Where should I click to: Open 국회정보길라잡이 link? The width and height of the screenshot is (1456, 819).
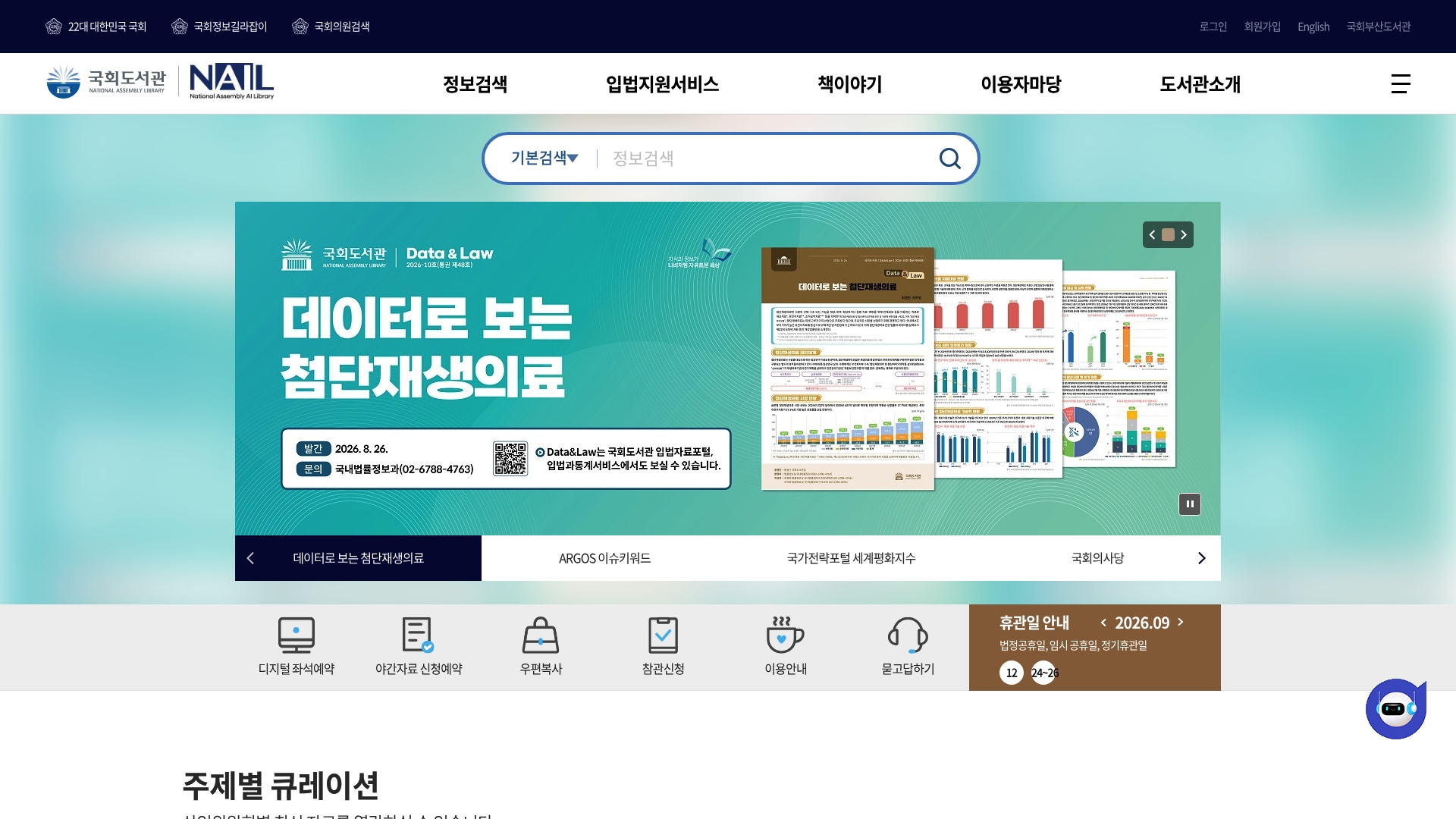[219, 27]
